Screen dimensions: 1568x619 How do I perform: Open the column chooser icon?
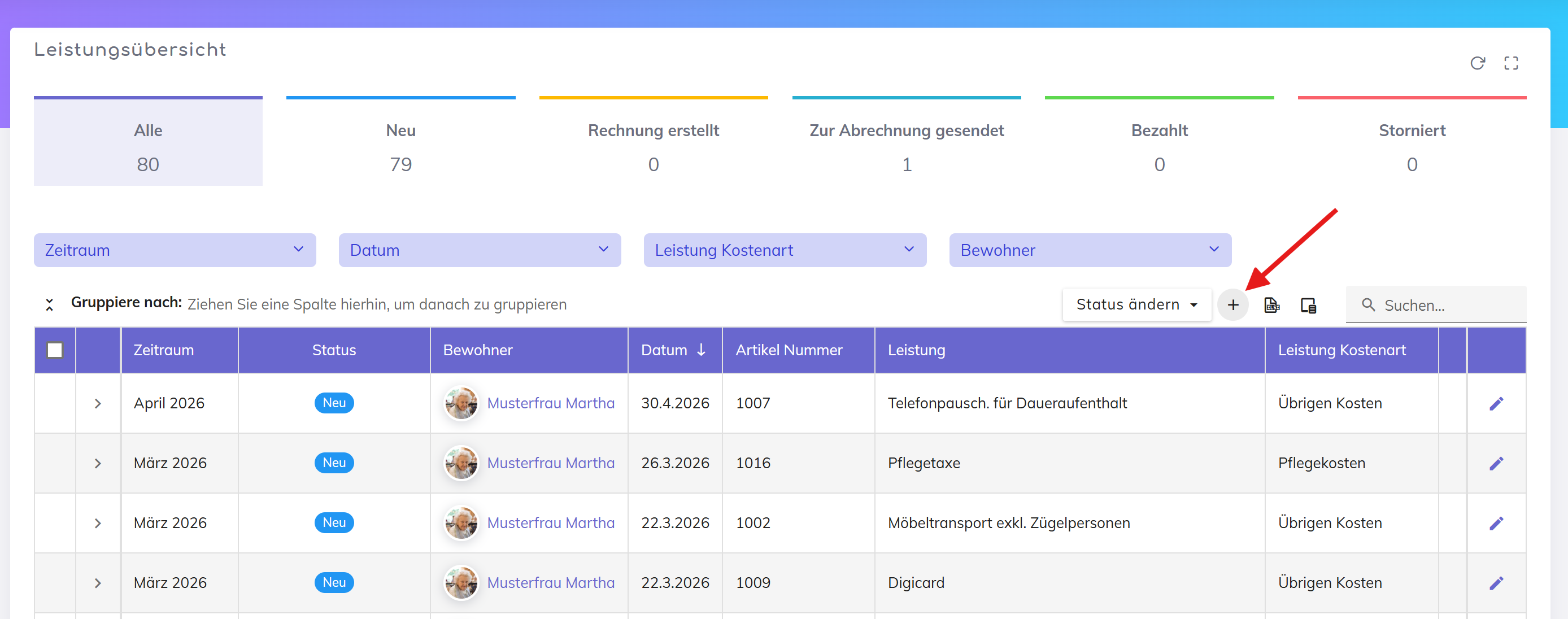1308,305
